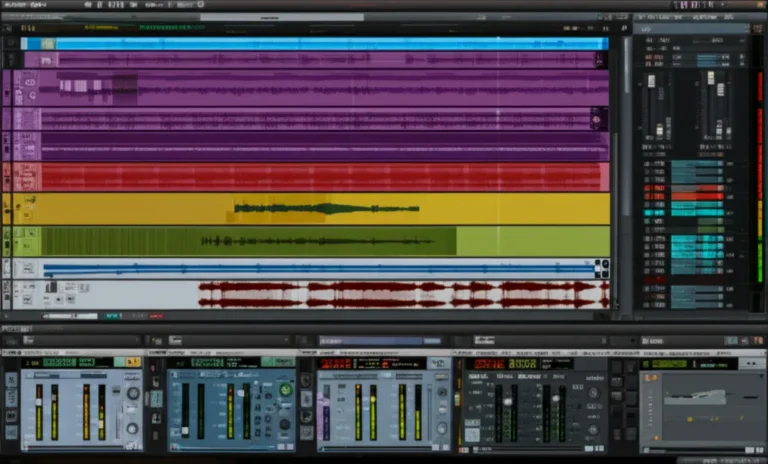The width and height of the screenshot is (768, 464).
Task: Click the right channel fader in the mixer panel
Action: pyautogui.click(x=711, y=77)
